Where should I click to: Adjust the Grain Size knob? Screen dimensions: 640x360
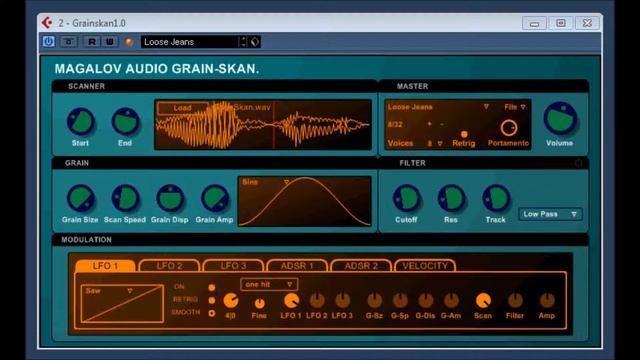[81, 198]
